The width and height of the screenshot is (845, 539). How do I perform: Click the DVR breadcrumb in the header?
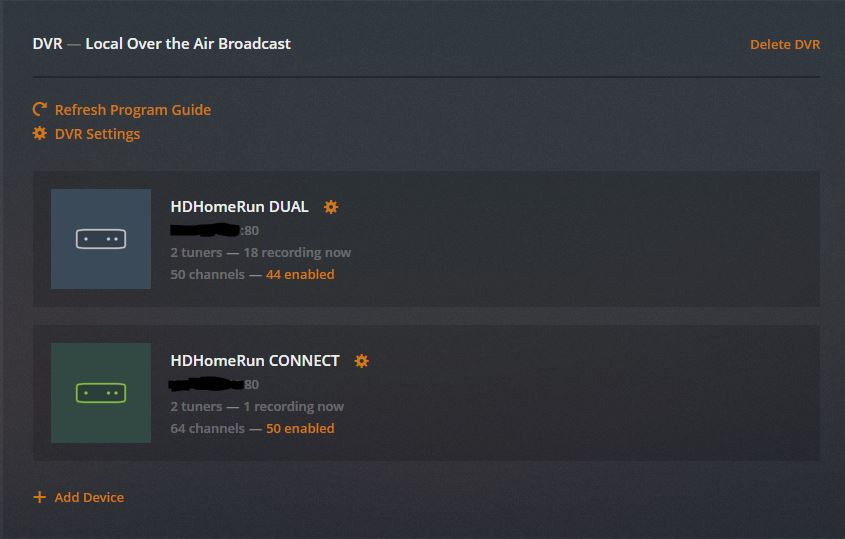coord(46,44)
